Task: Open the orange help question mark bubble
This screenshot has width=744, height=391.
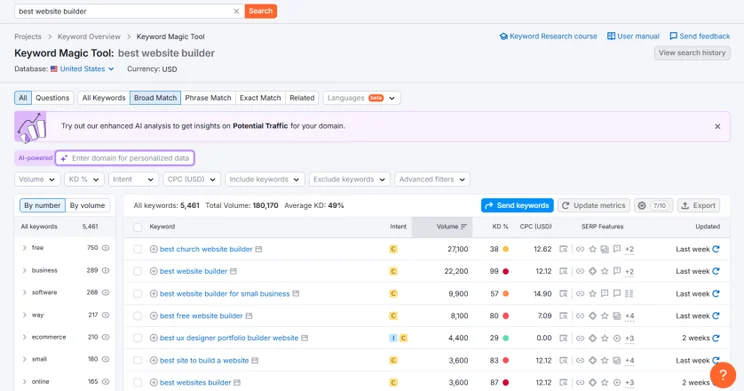Action: (x=723, y=375)
